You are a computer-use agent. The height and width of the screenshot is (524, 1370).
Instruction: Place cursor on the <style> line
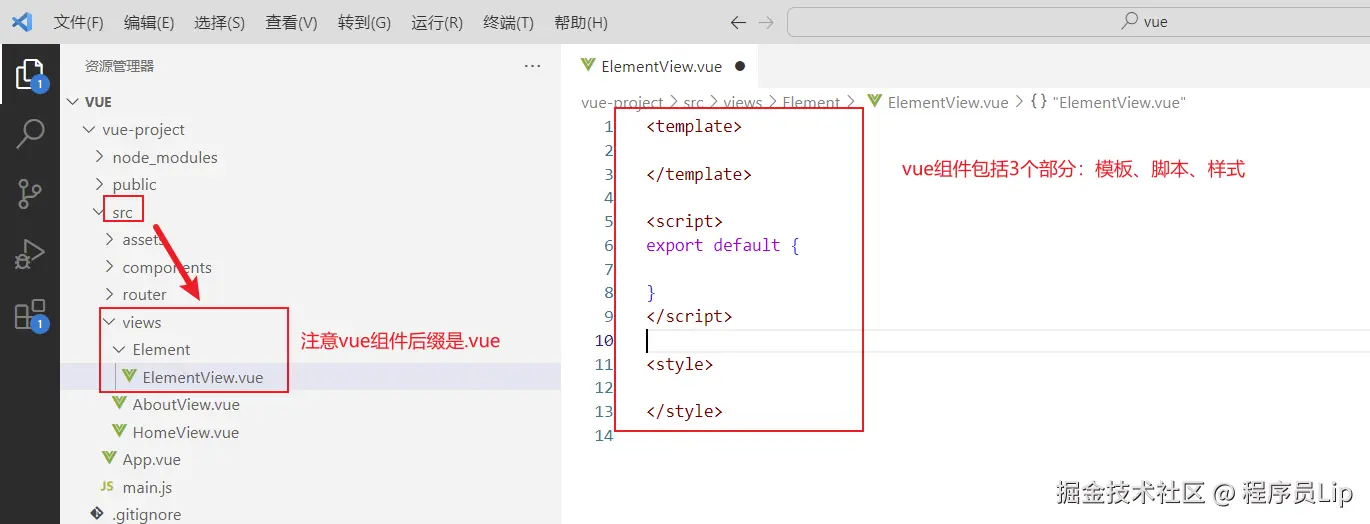(679, 364)
